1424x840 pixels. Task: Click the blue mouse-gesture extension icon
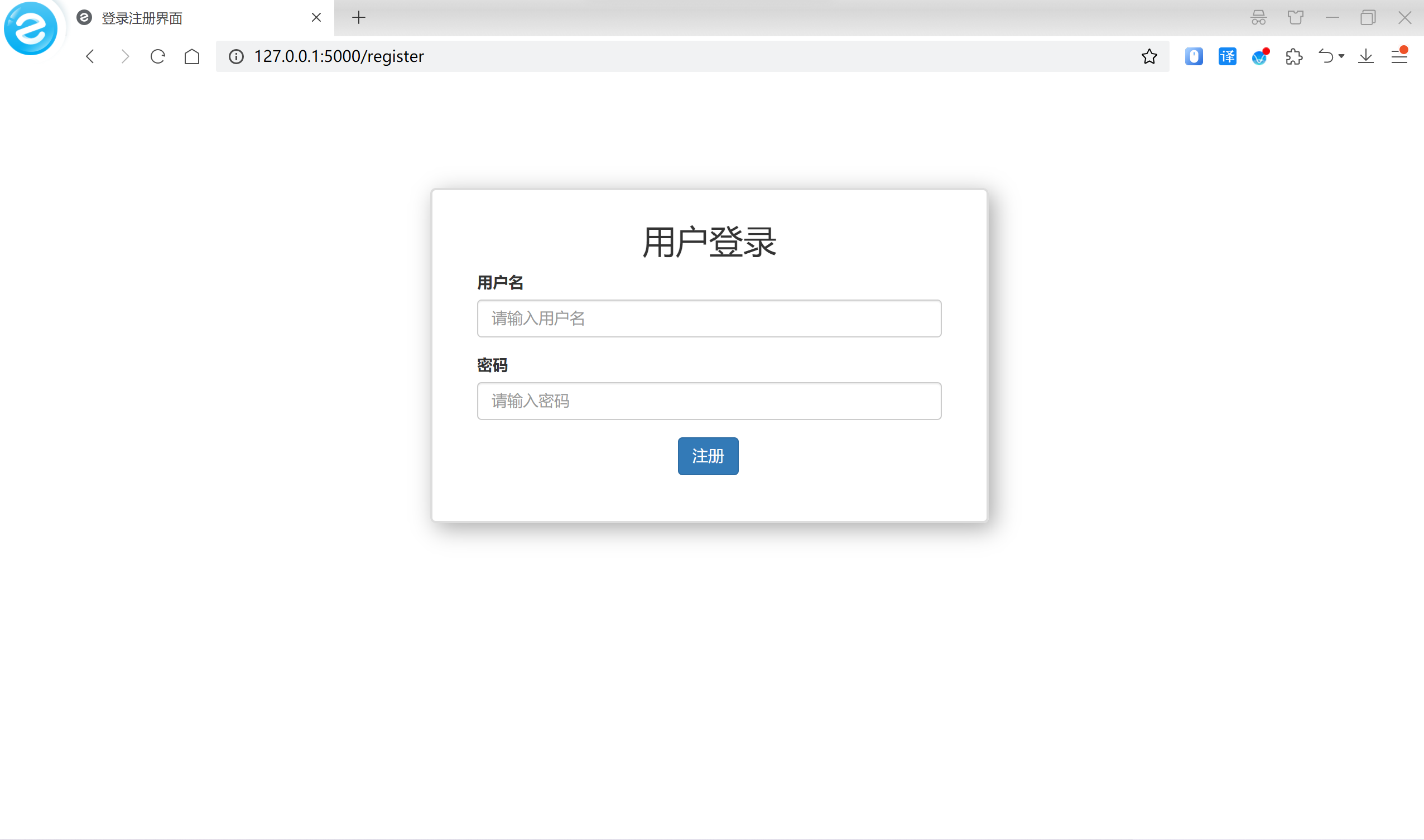click(1194, 56)
